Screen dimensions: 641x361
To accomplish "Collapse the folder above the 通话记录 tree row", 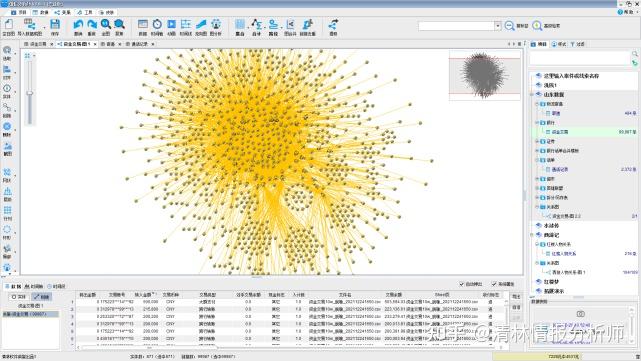I will pyautogui.click(x=537, y=160).
